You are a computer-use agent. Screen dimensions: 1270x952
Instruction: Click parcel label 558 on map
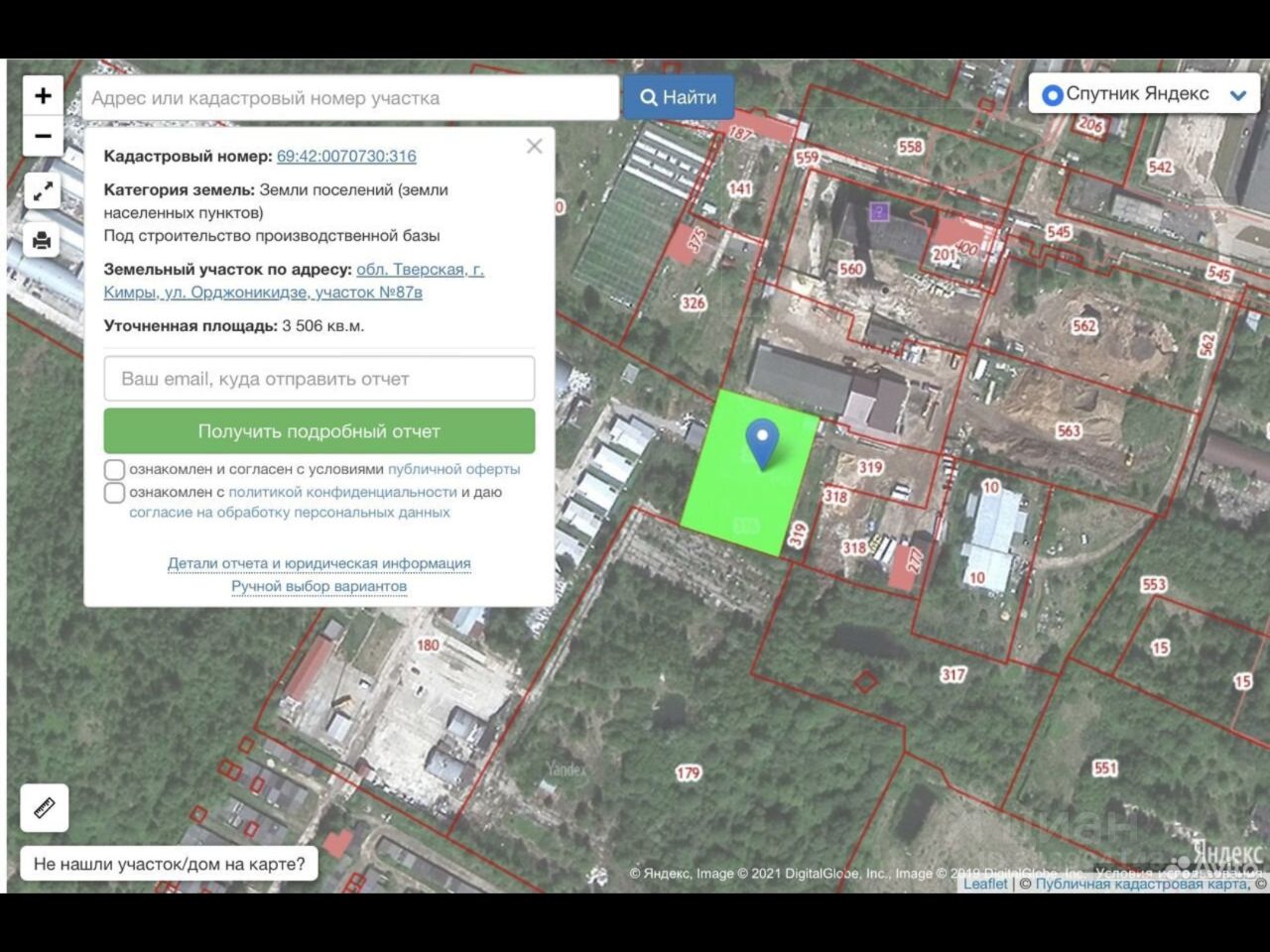click(910, 147)
